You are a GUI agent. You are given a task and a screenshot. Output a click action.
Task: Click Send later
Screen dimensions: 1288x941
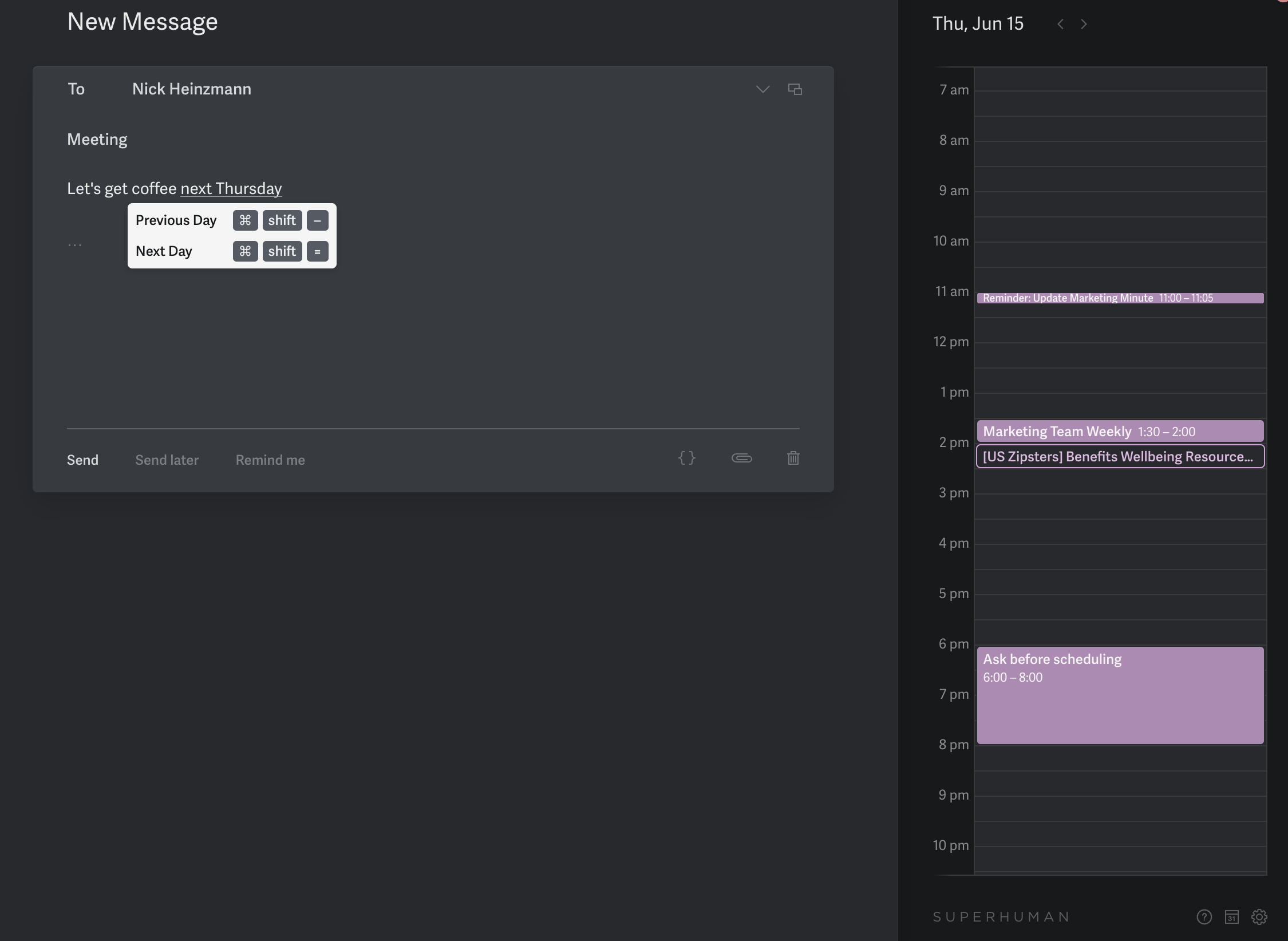coord(167,460)
